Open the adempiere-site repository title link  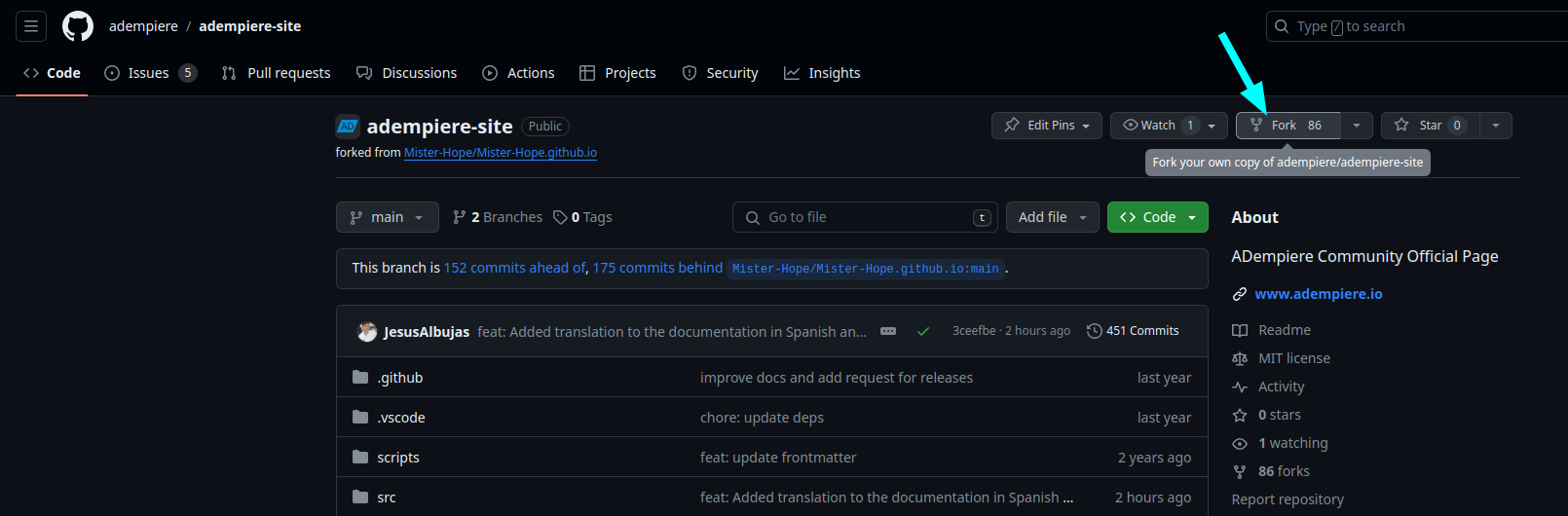click(439, 127)
